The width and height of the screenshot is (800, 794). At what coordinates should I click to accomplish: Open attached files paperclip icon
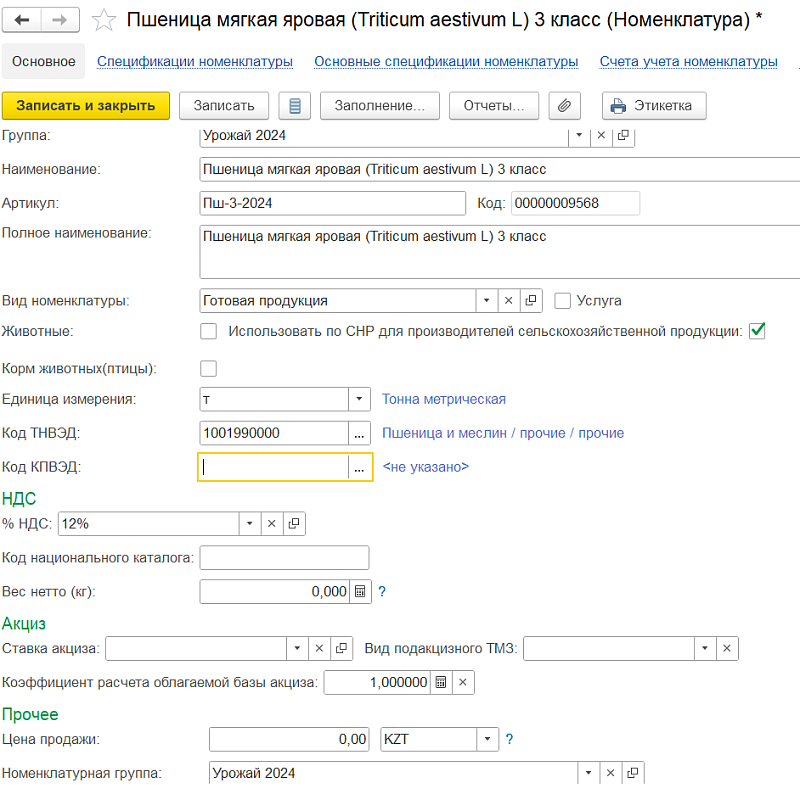coord(565,105)
